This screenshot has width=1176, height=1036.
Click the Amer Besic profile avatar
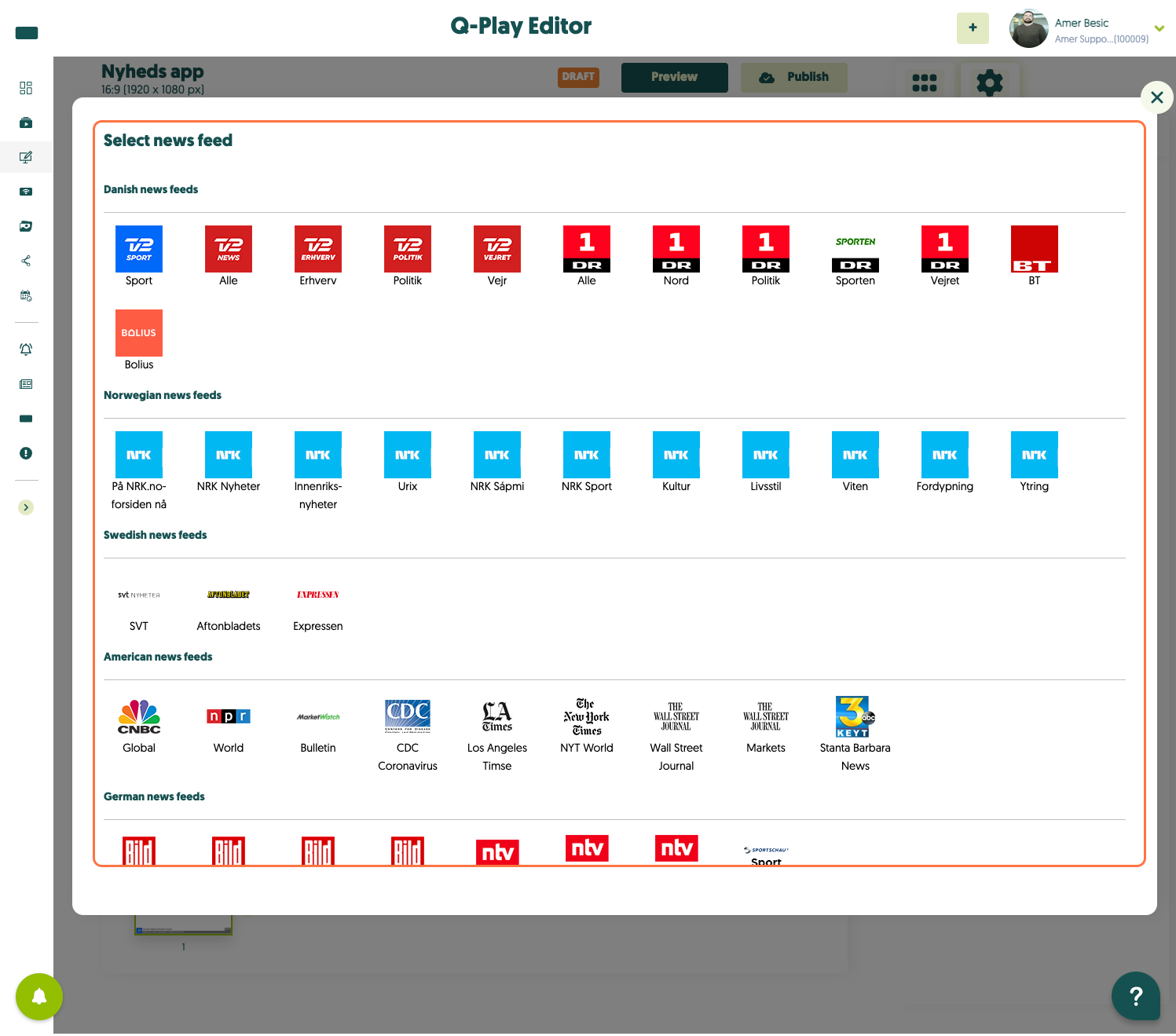1029,28
